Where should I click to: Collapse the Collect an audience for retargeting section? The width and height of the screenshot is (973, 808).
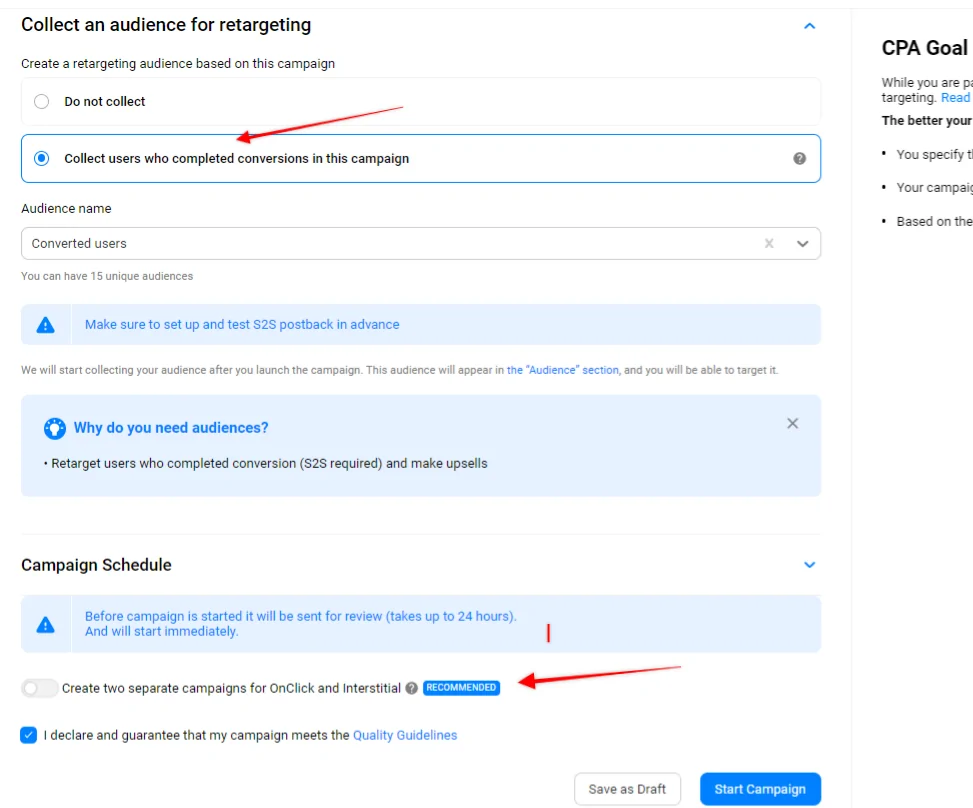click(810, 26)
